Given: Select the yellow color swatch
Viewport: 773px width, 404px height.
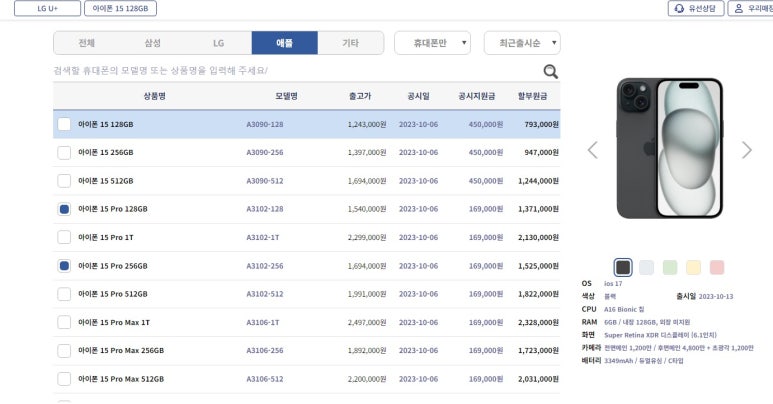Looking at the screenshot, I should point(694,267).
